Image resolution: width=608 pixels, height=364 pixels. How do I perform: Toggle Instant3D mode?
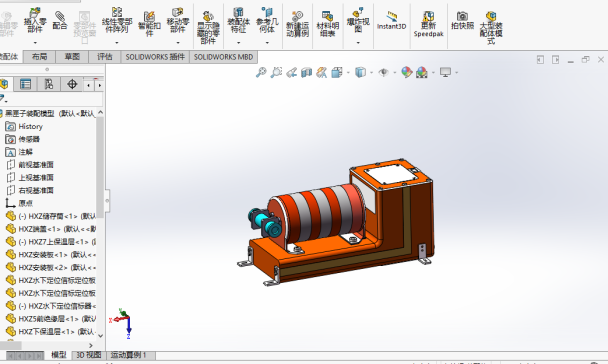pos(391,21)
